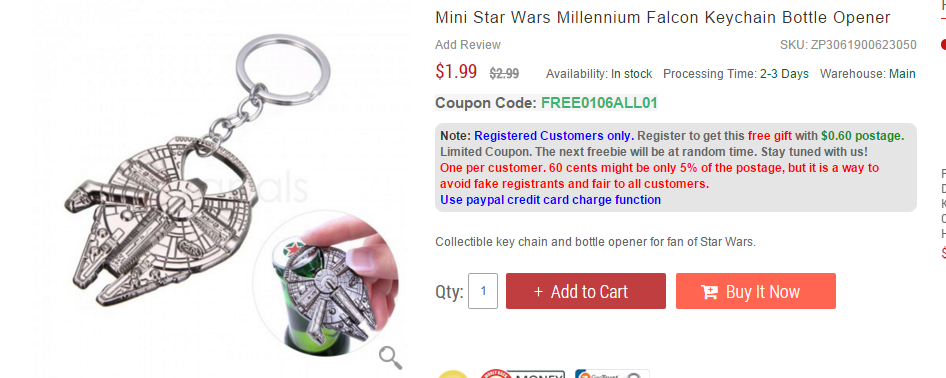Click the yellow round badge below buttons
Image resolution: width=946 pixels, height=378 pixels.
tap(452, 374)
